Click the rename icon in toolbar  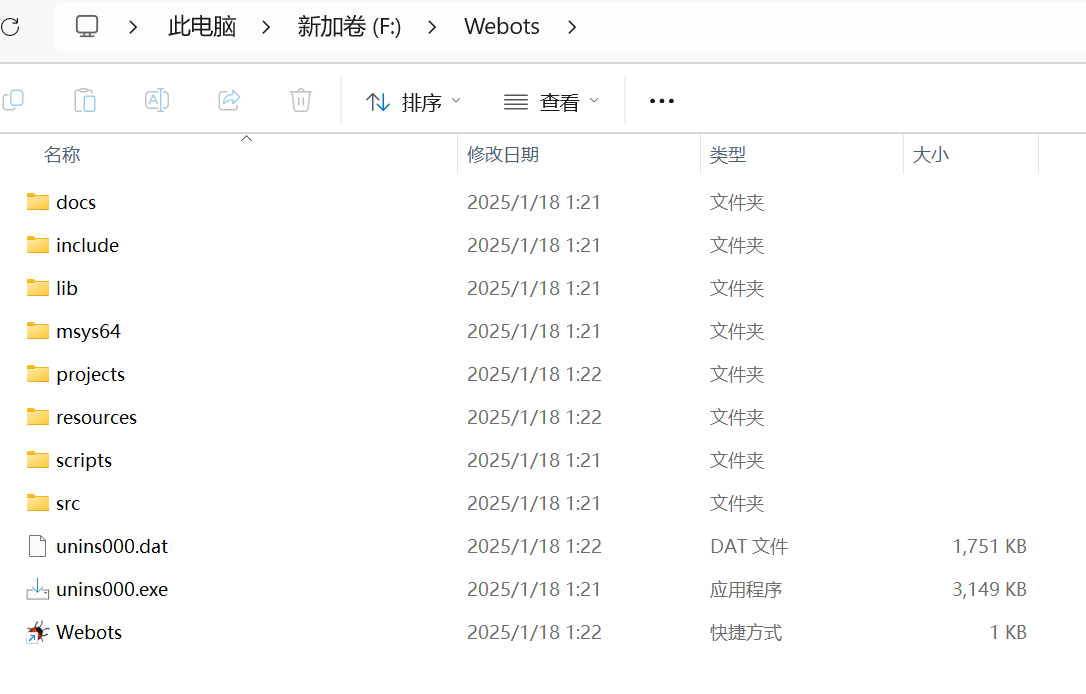[x=157, y=100]
